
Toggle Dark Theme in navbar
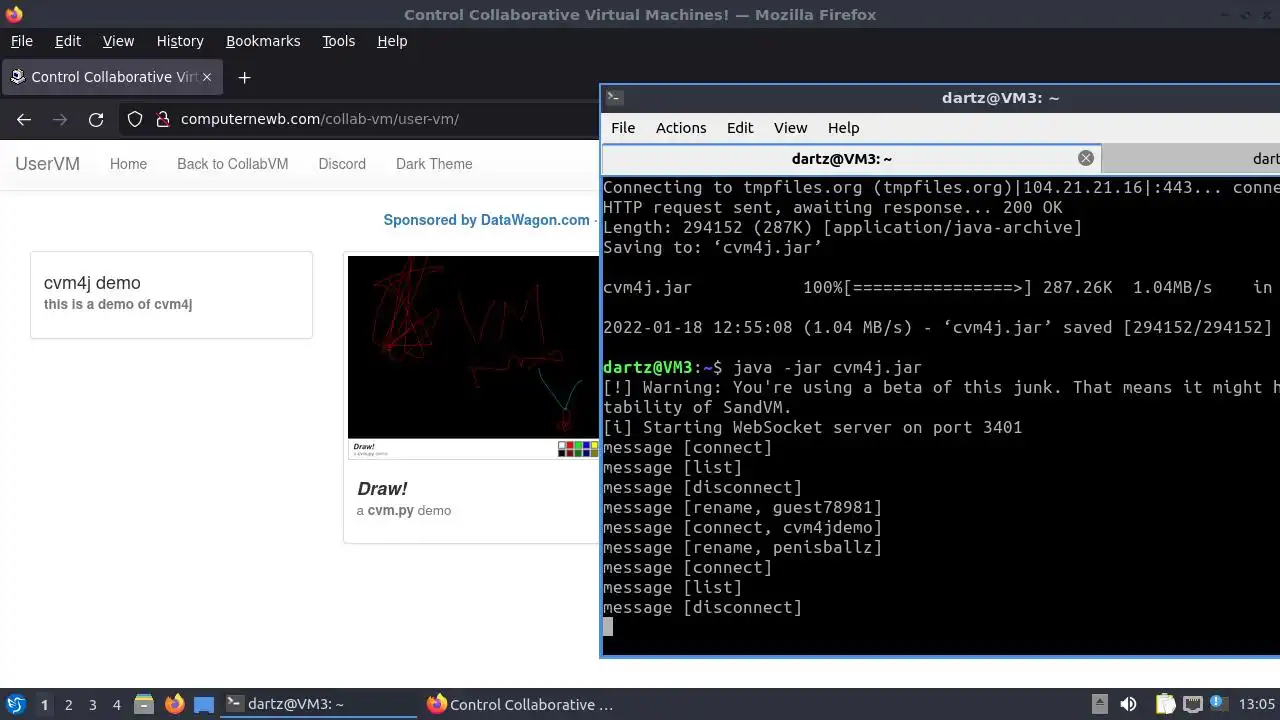pos(434,164)
